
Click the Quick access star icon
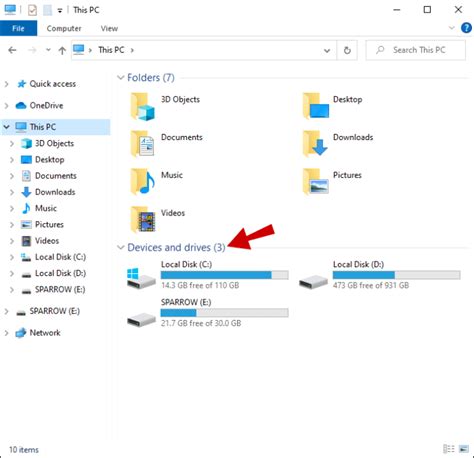[x=21, y=84]
